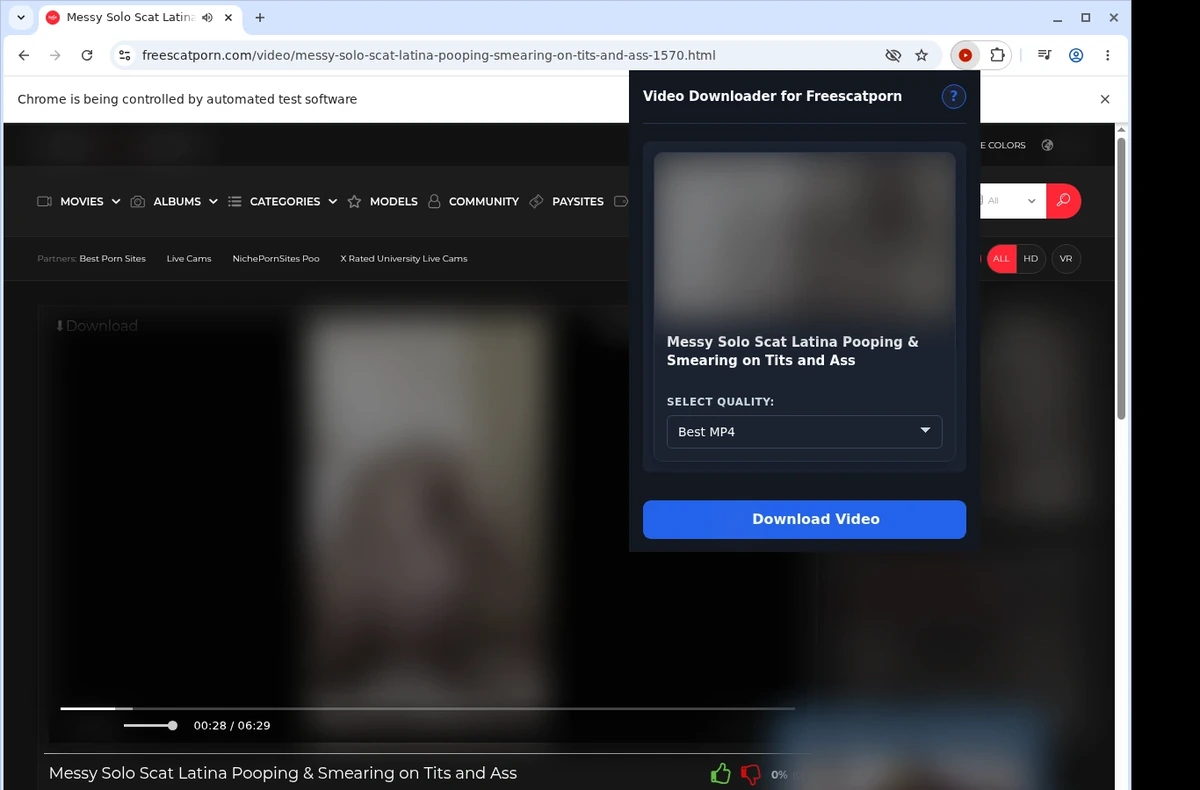The width and height of the screenshot is (1200, 790).
Task: Close the current browser tab
Action: (228, 17)
